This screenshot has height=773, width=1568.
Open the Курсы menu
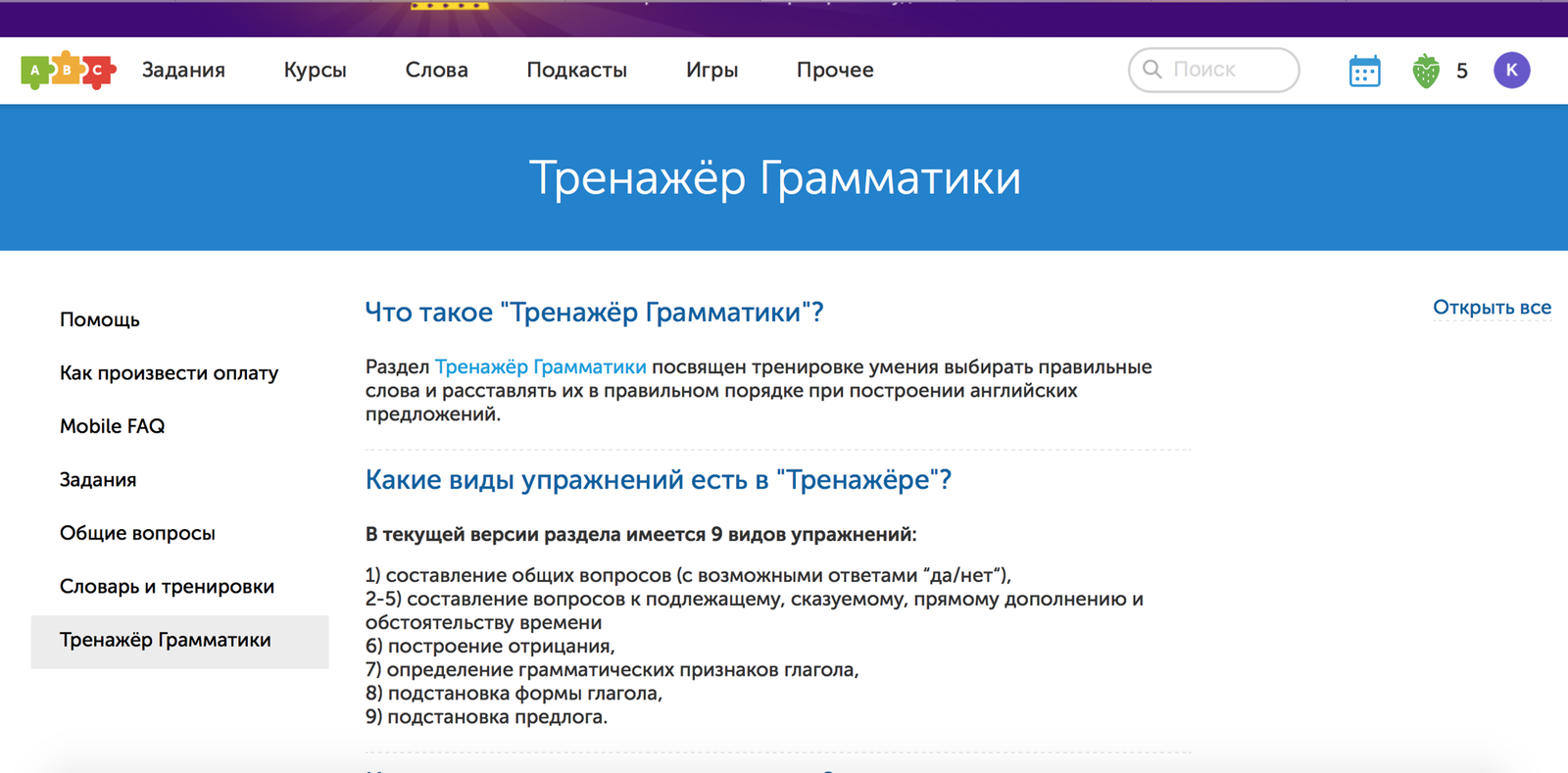pos(315,70)
